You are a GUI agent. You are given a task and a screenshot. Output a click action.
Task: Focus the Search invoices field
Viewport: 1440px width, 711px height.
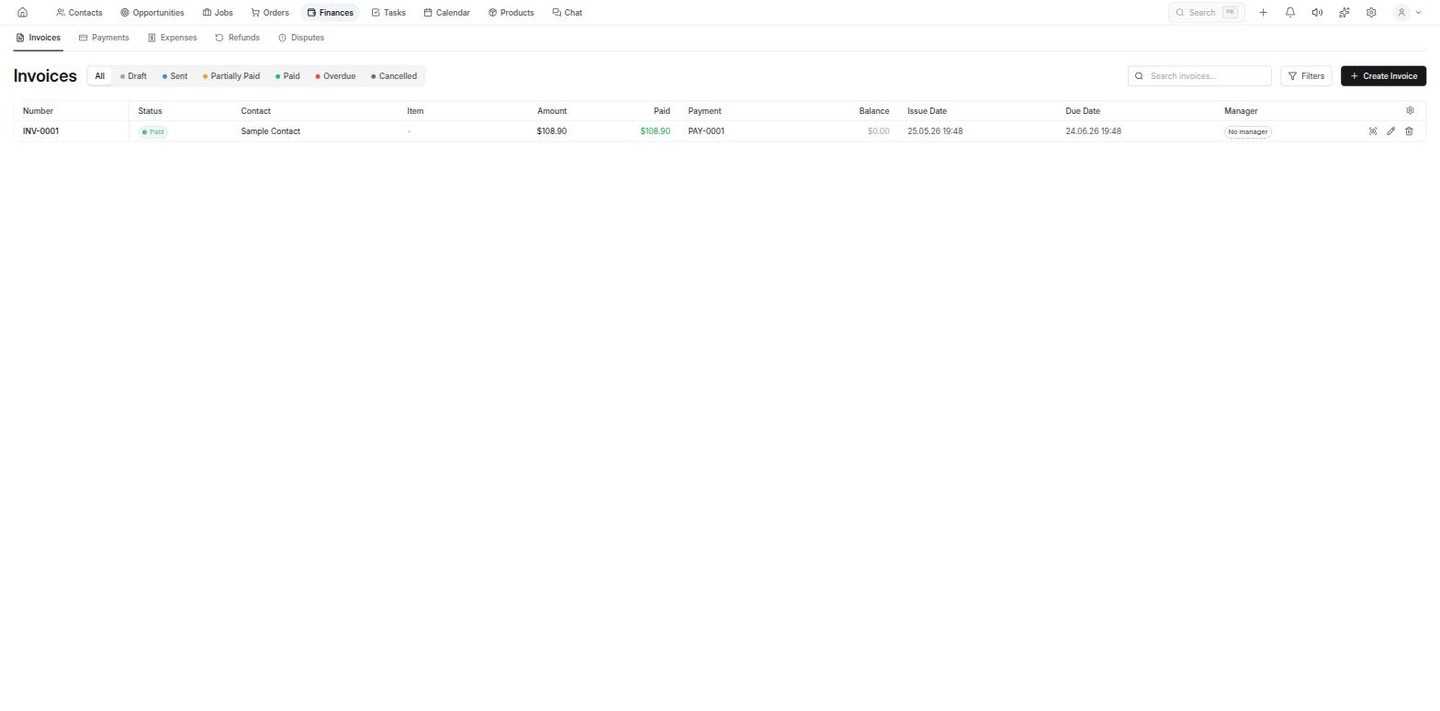(1199, 76)
